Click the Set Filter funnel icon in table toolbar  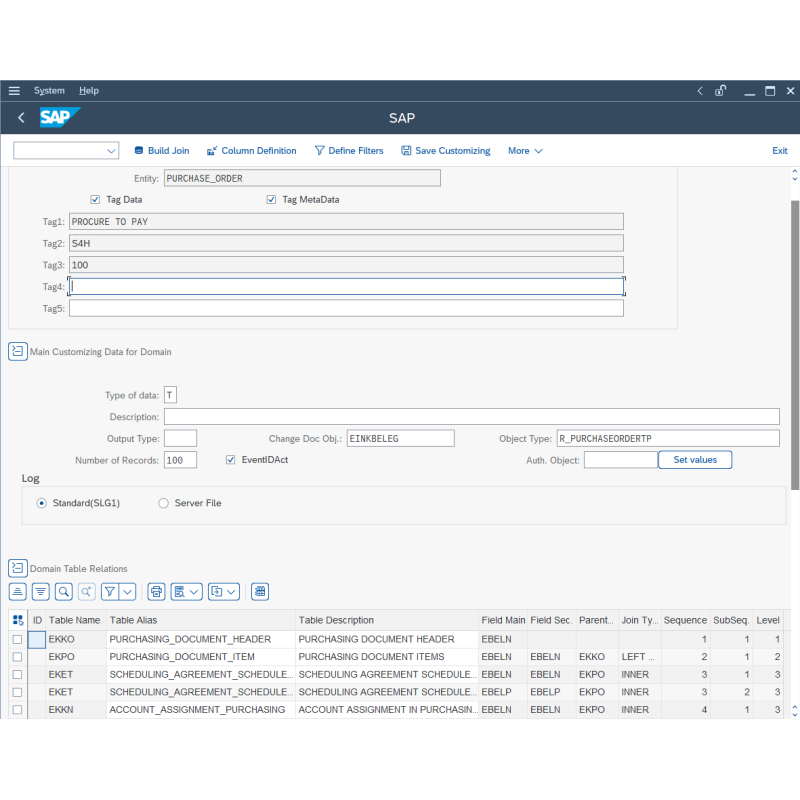tap(110, 592)
